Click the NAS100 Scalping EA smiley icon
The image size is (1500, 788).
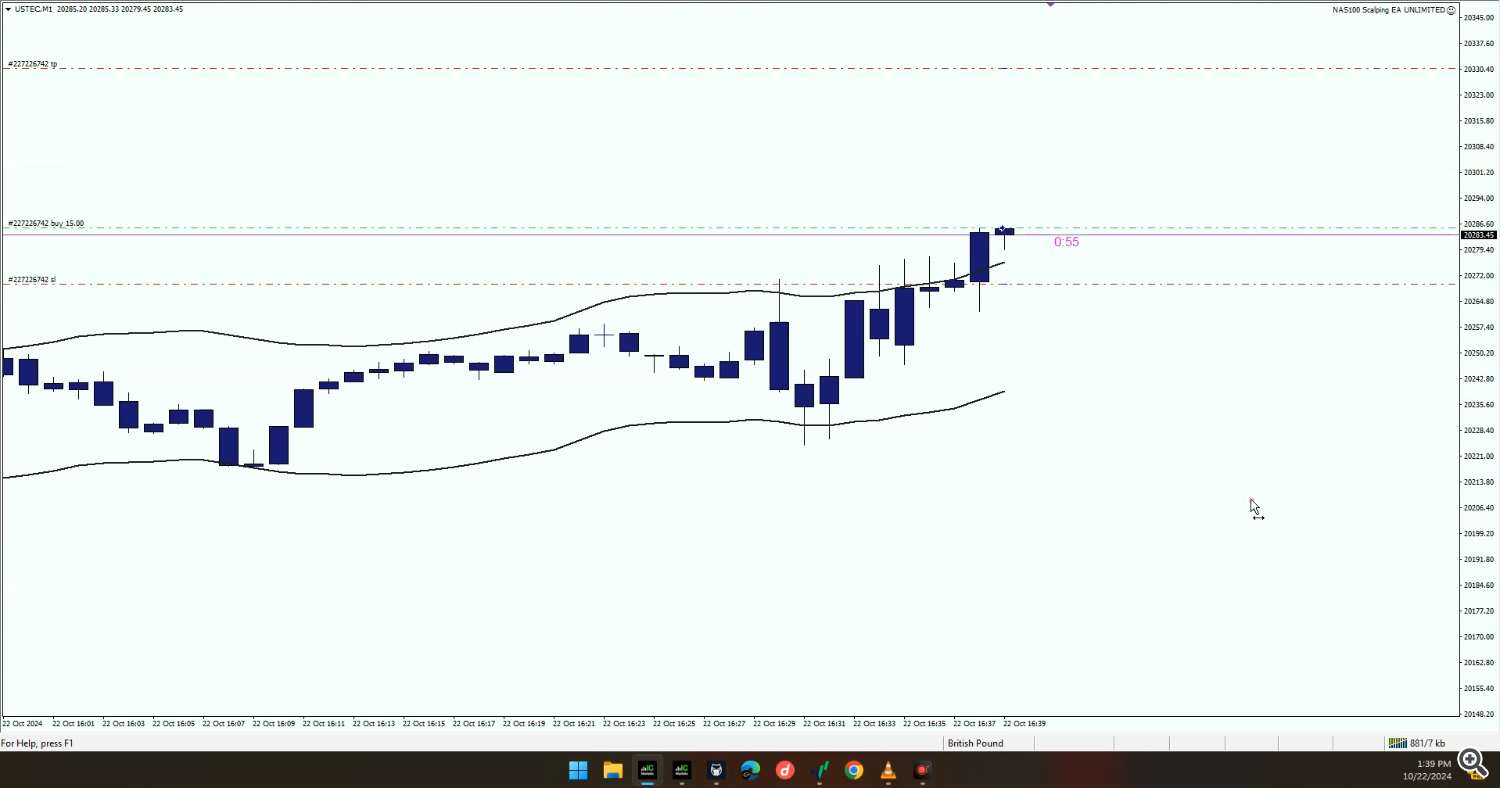1451,10
